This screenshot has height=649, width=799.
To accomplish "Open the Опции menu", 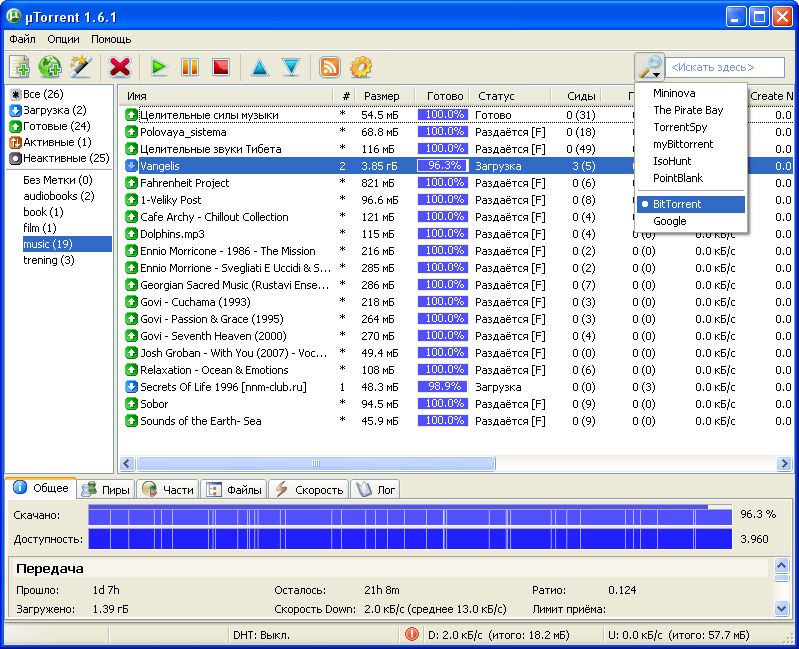I will 63,39.
